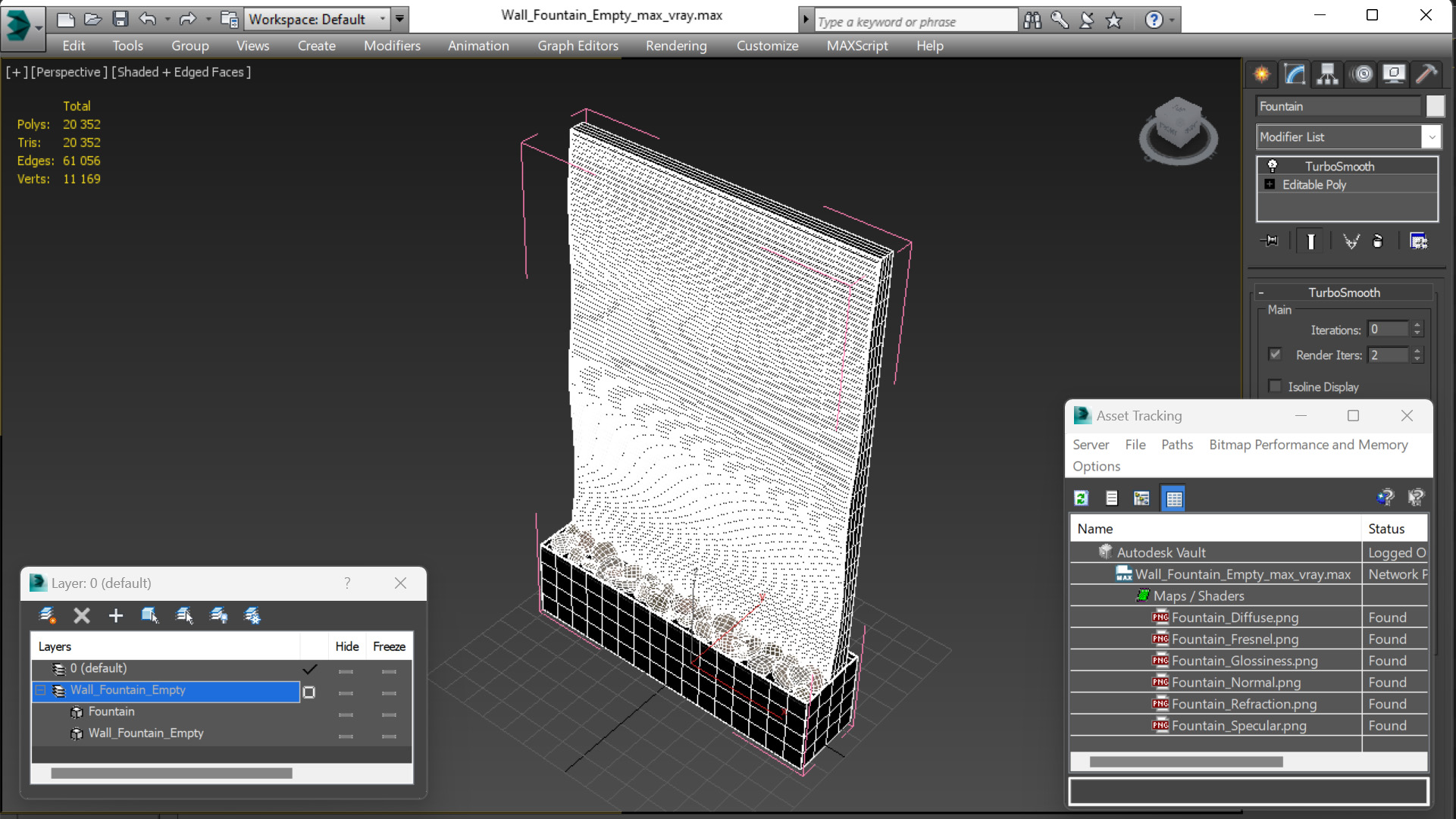Open the Utilities hammer panel tab
The width and height of the screenshot is (1456, 819).
pos(1426,74)
